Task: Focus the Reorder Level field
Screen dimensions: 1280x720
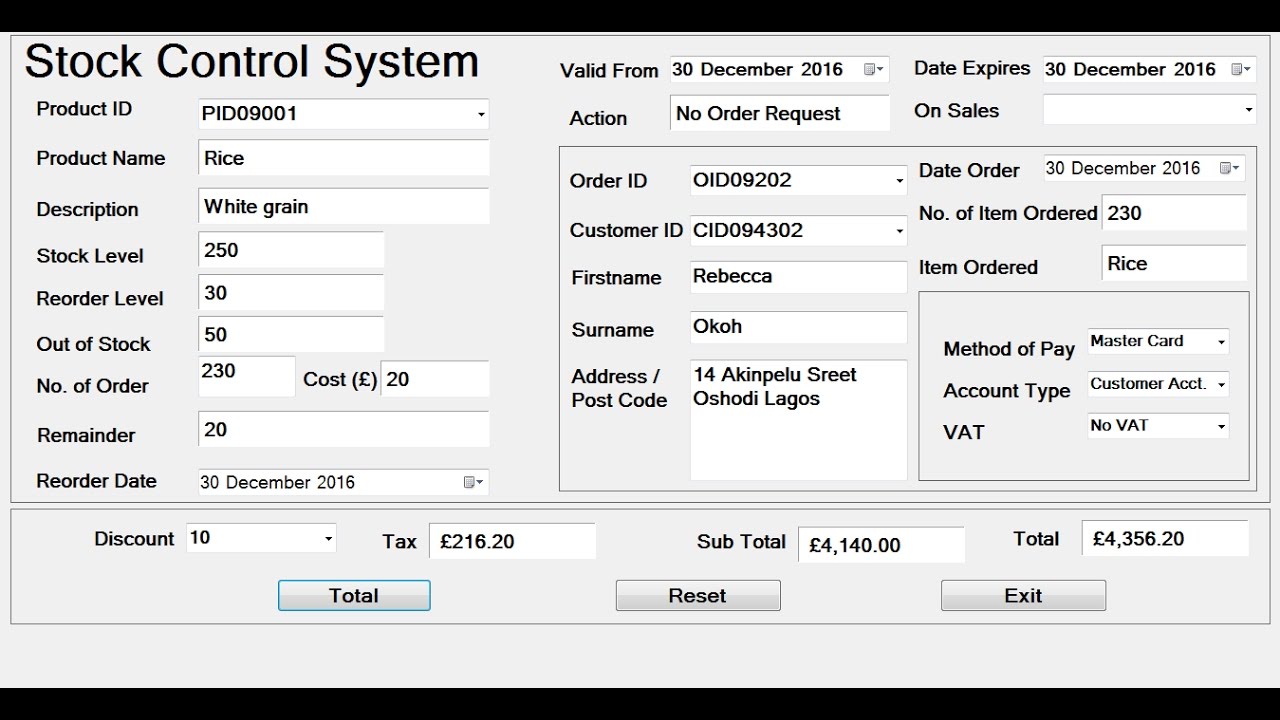Action: point(291,293)
